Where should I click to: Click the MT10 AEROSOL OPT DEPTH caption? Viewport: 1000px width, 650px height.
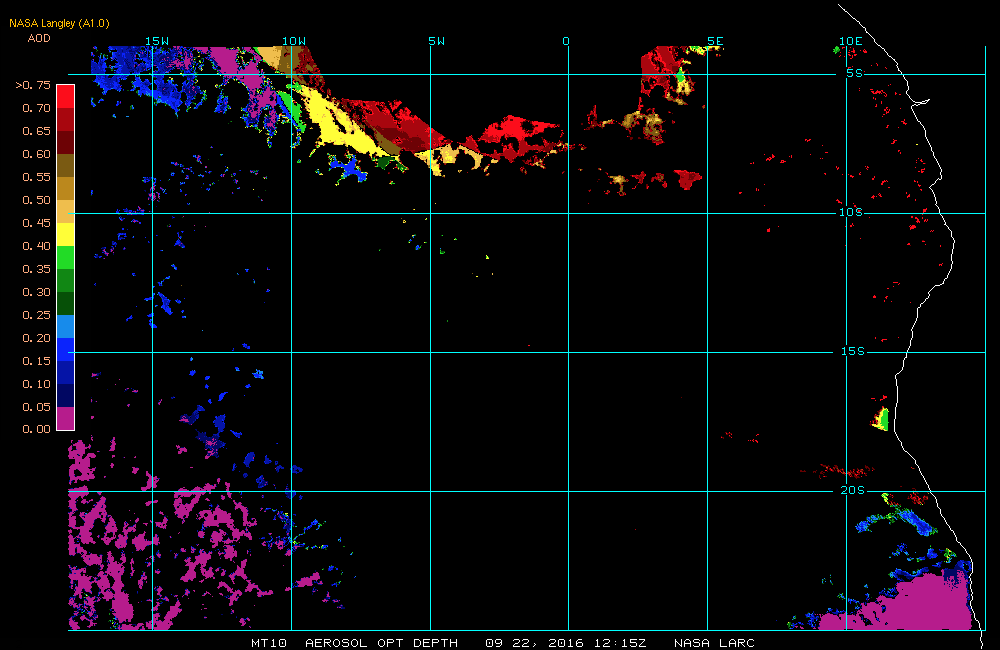point(354,643)
